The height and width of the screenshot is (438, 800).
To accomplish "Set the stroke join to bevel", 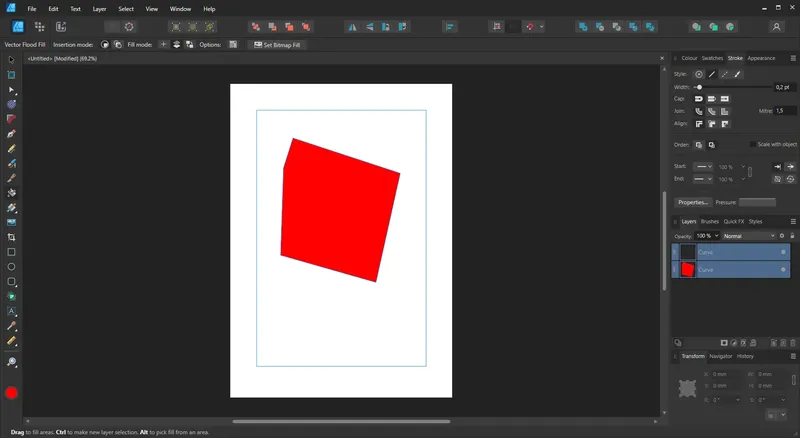I will (711, 111).
